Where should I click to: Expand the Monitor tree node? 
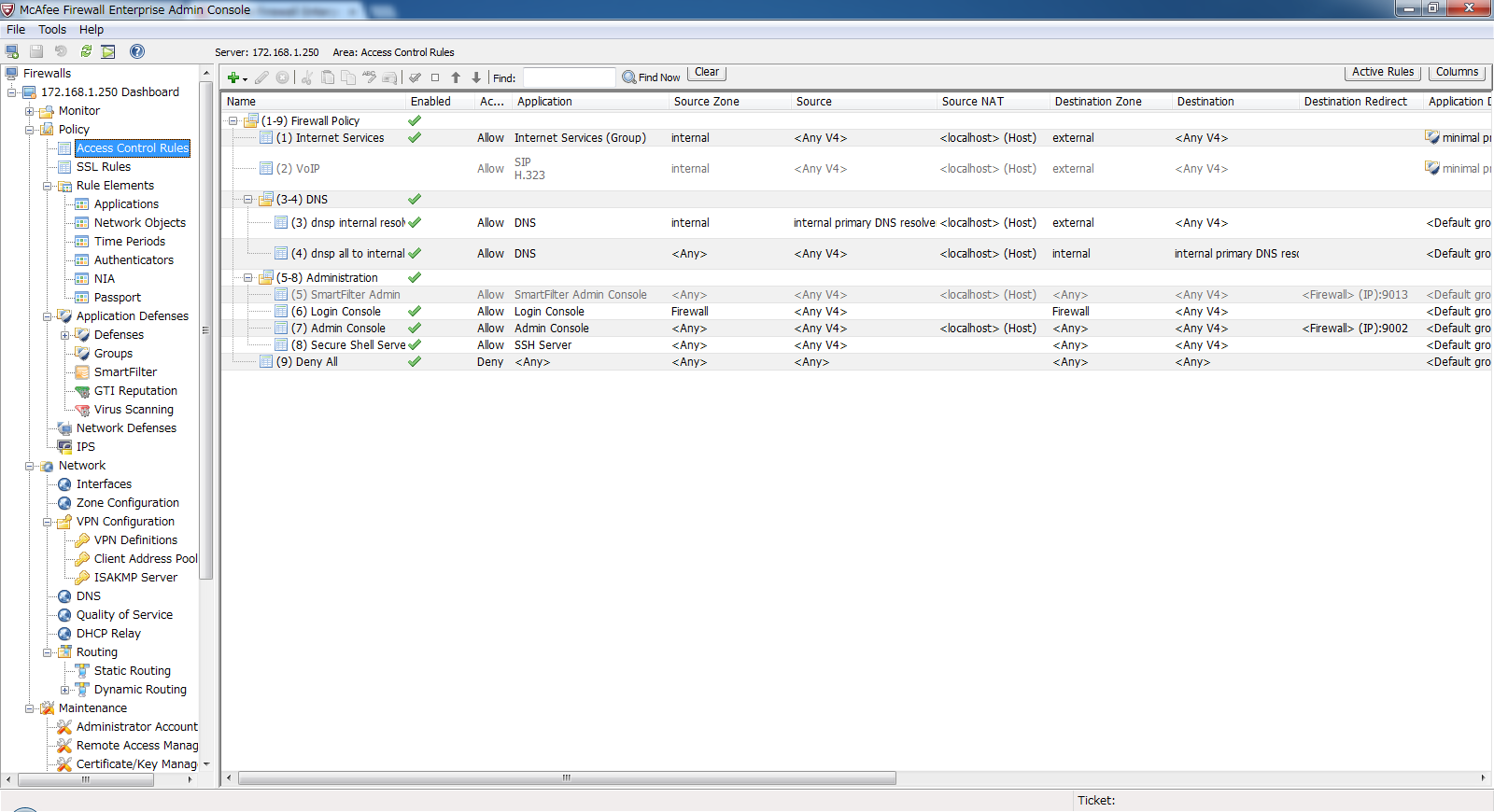click(29, 111)
